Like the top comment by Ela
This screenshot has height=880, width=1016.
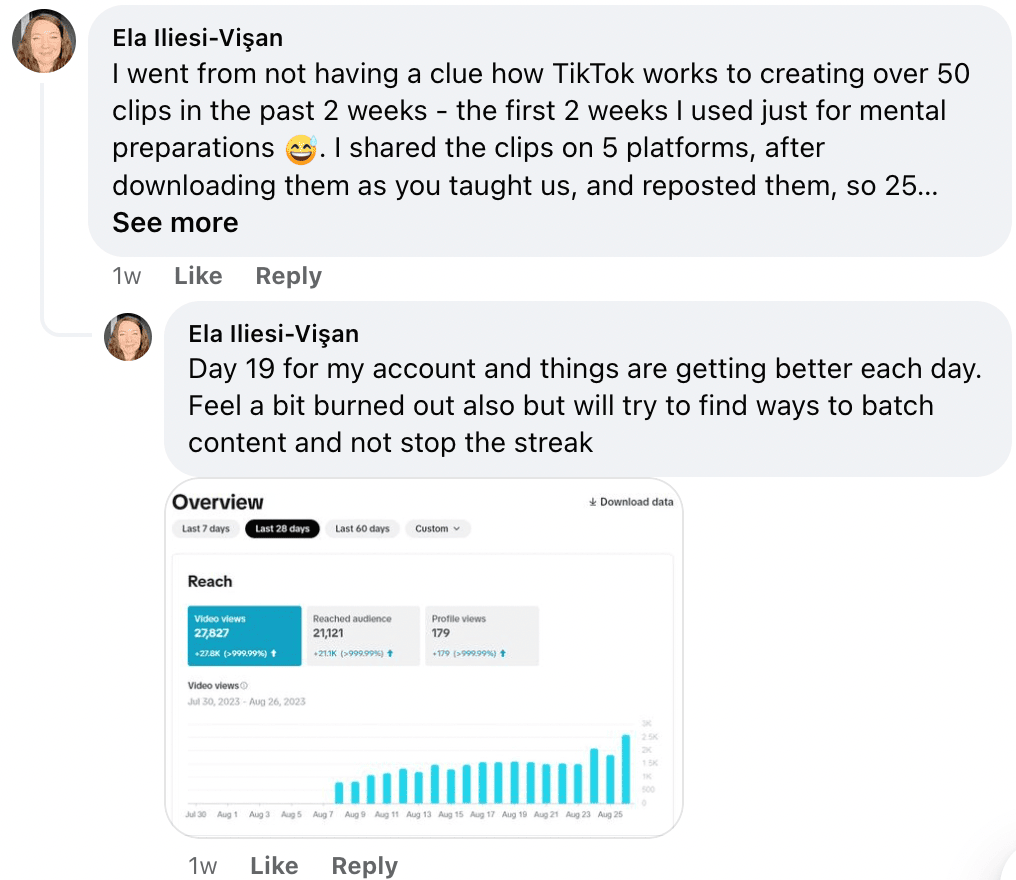(x=198, y=276)
